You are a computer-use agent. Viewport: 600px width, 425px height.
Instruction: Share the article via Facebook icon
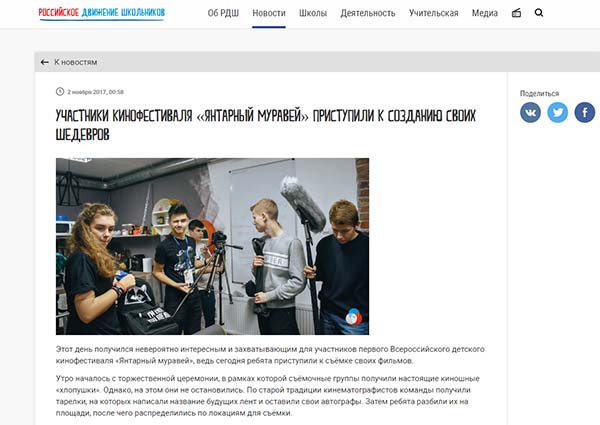tap(585, 112)
